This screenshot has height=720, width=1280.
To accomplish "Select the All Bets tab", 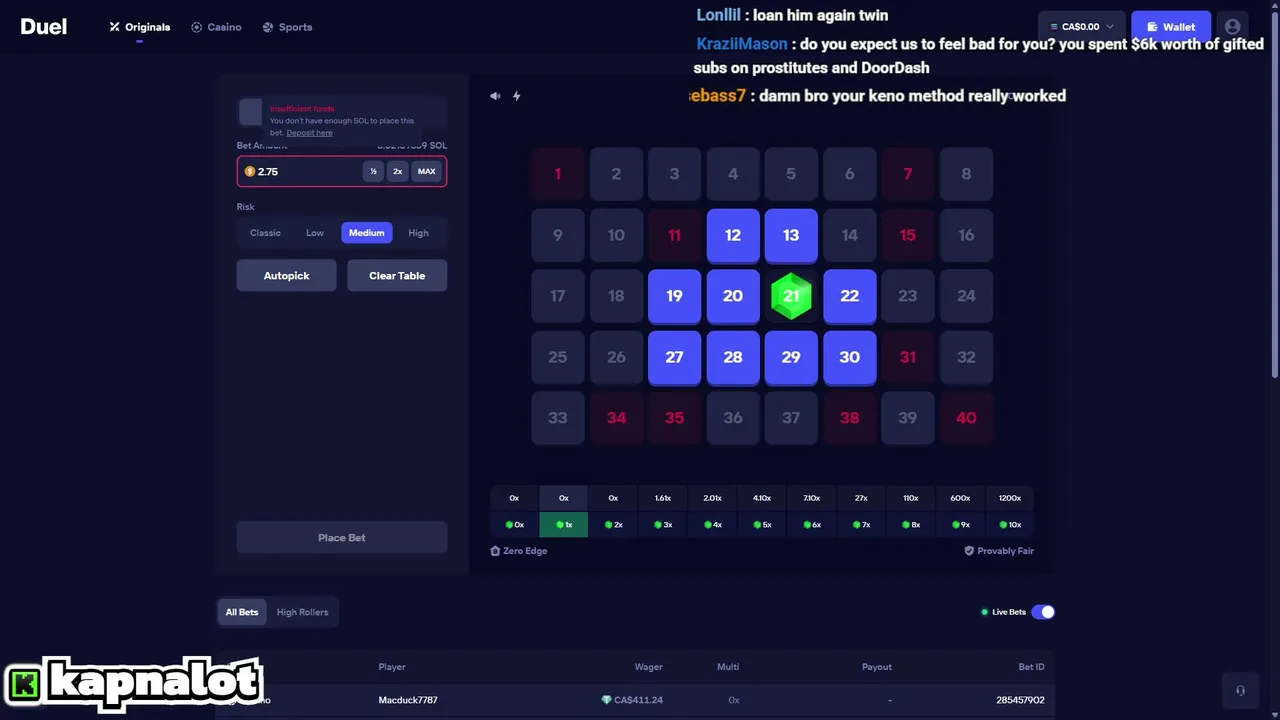I will point(242,612).
